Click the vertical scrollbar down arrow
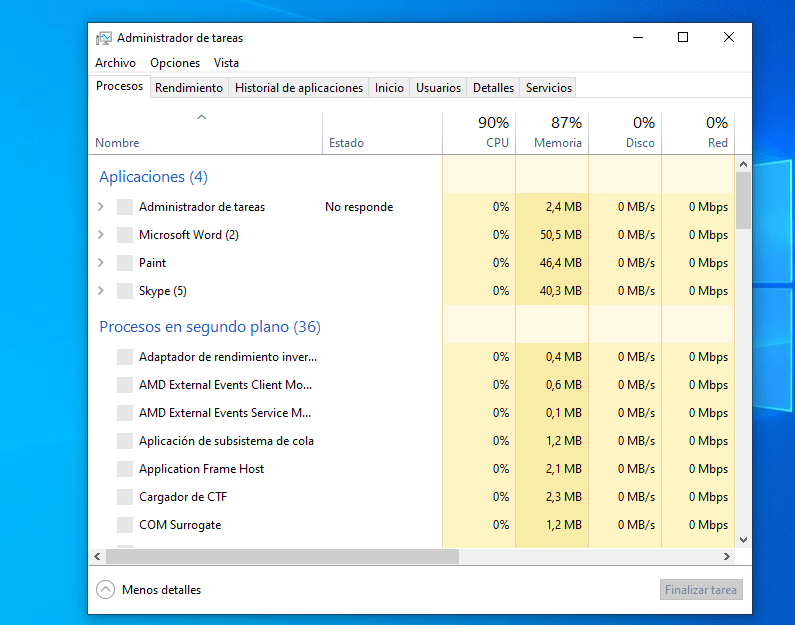The image size is (795, 625). (x=743, y=540)
